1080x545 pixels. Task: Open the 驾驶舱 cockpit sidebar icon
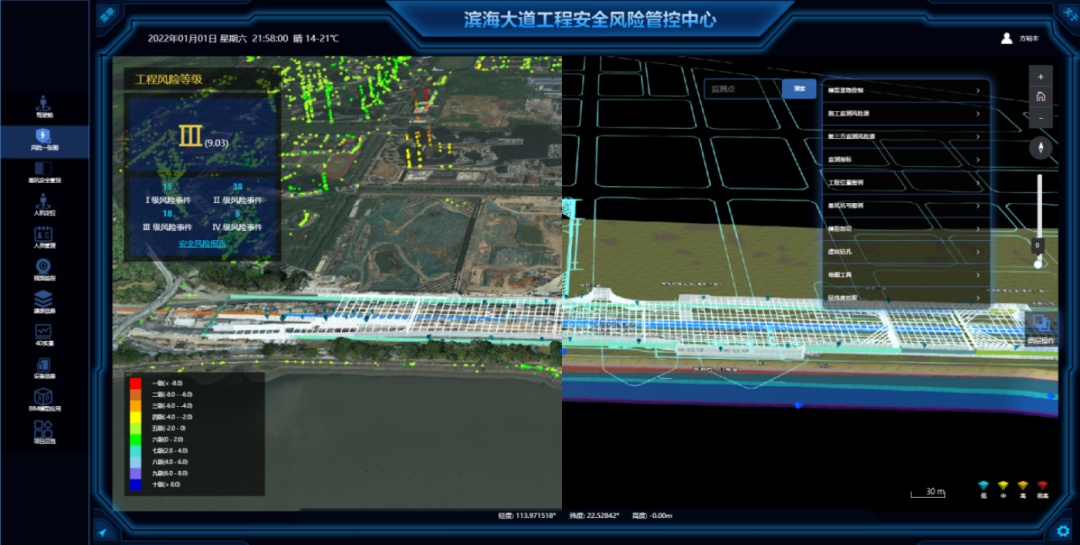click(44, 104)
